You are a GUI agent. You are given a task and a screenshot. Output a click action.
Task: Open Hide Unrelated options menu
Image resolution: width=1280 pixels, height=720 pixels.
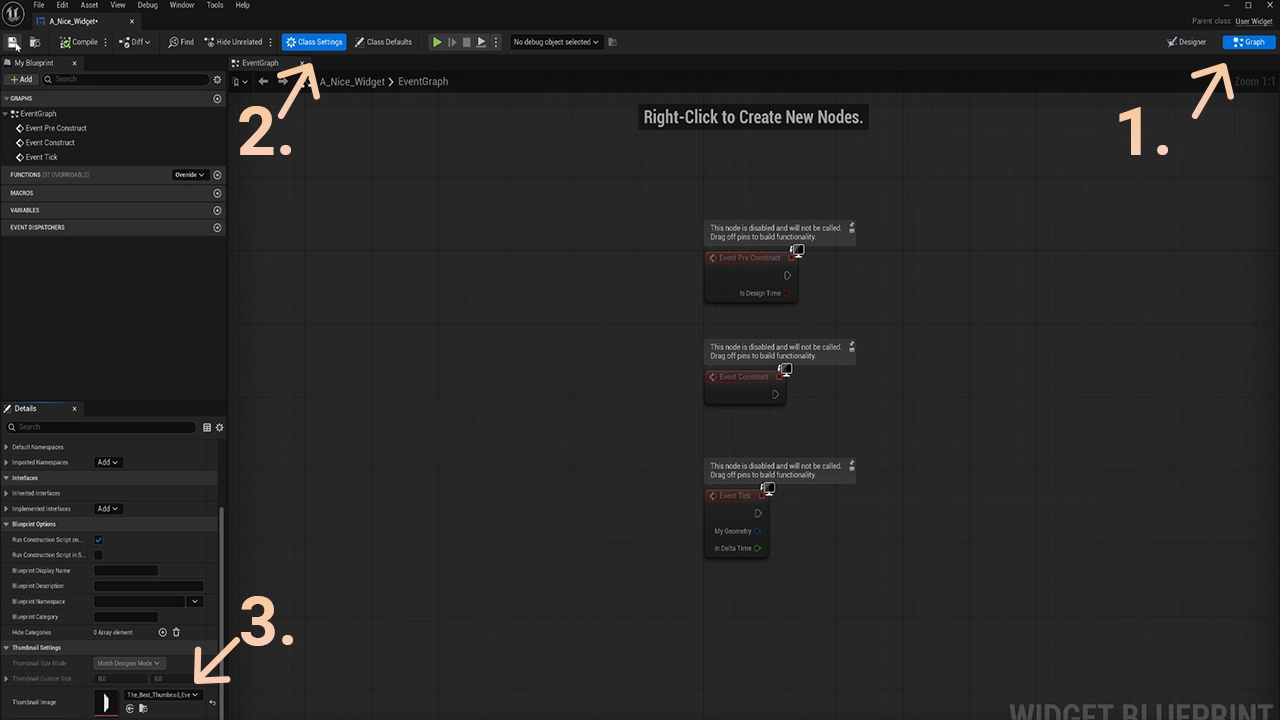tap(271, 42)
